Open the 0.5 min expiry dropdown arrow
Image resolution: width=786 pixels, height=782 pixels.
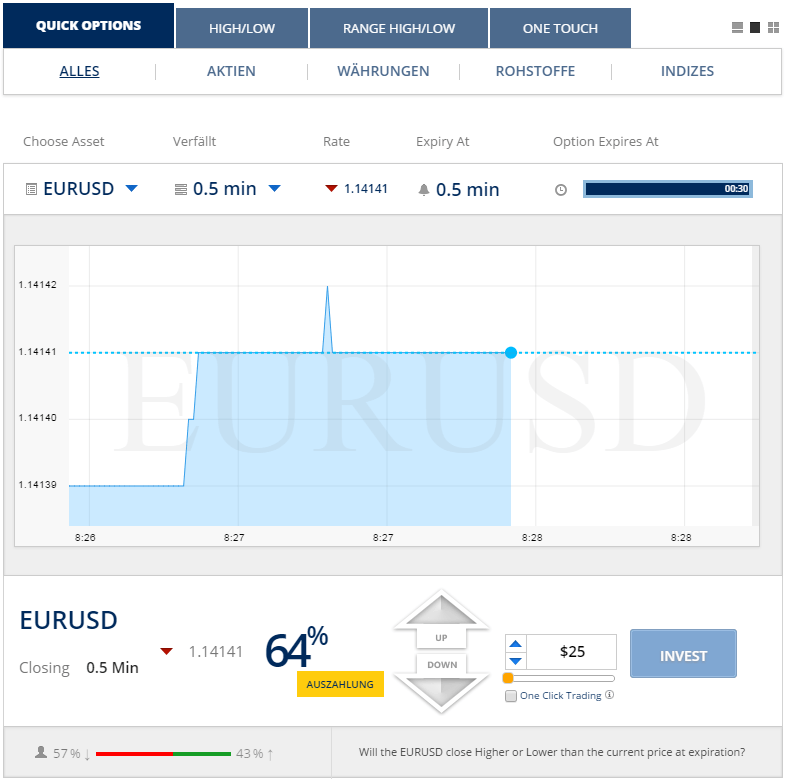point(275,188)
